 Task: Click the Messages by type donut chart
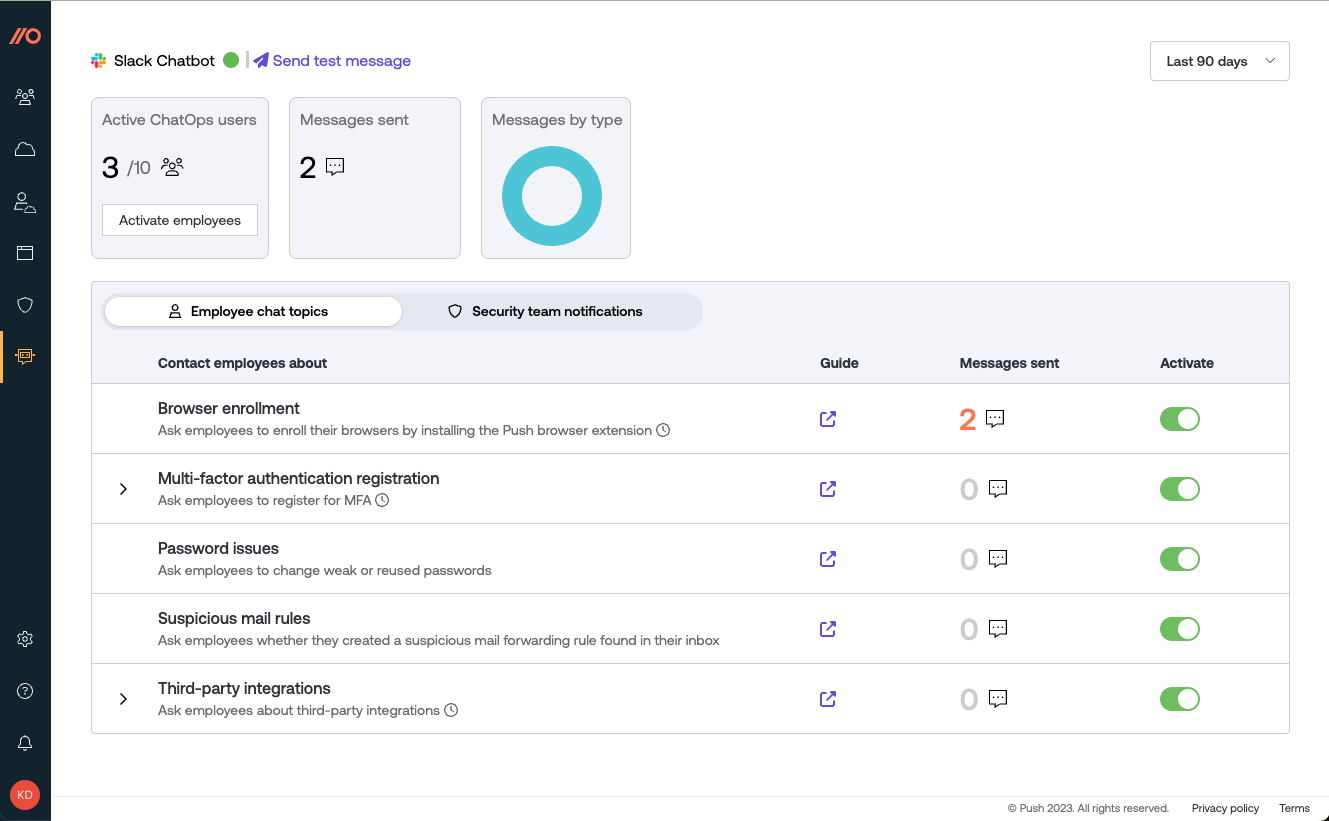point(552,196)
